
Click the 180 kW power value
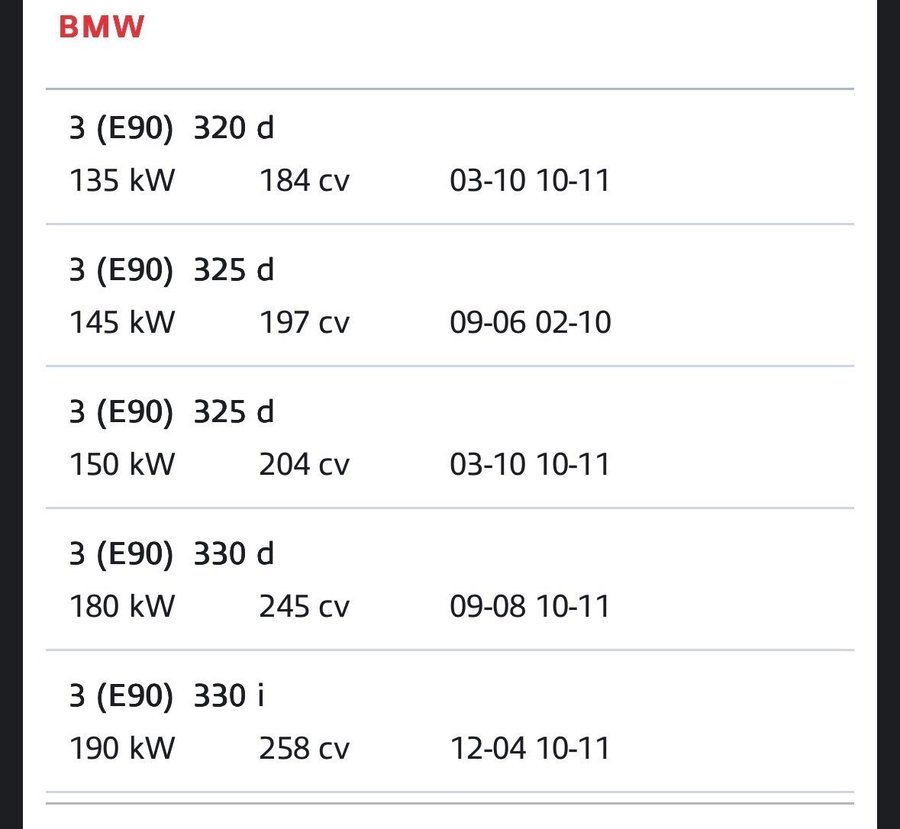[x=122, y=607]
